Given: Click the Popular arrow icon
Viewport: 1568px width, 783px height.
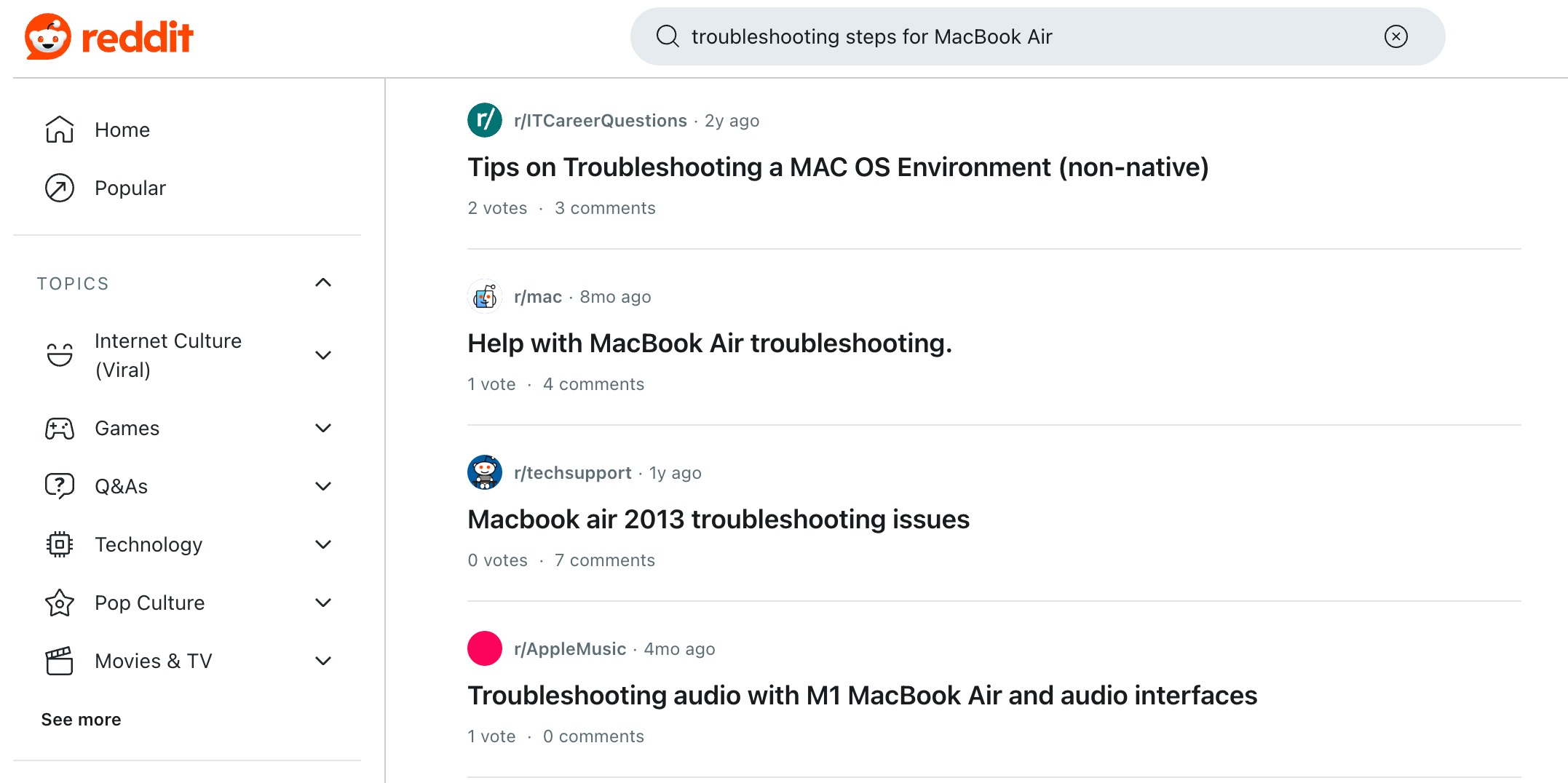Looking at the screenshot, I should [60, 188].
